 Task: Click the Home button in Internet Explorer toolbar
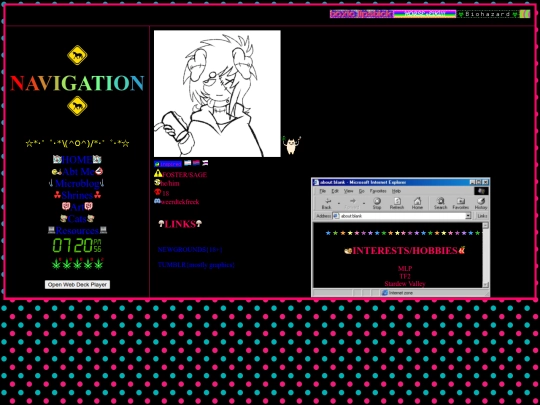point(417,203)
